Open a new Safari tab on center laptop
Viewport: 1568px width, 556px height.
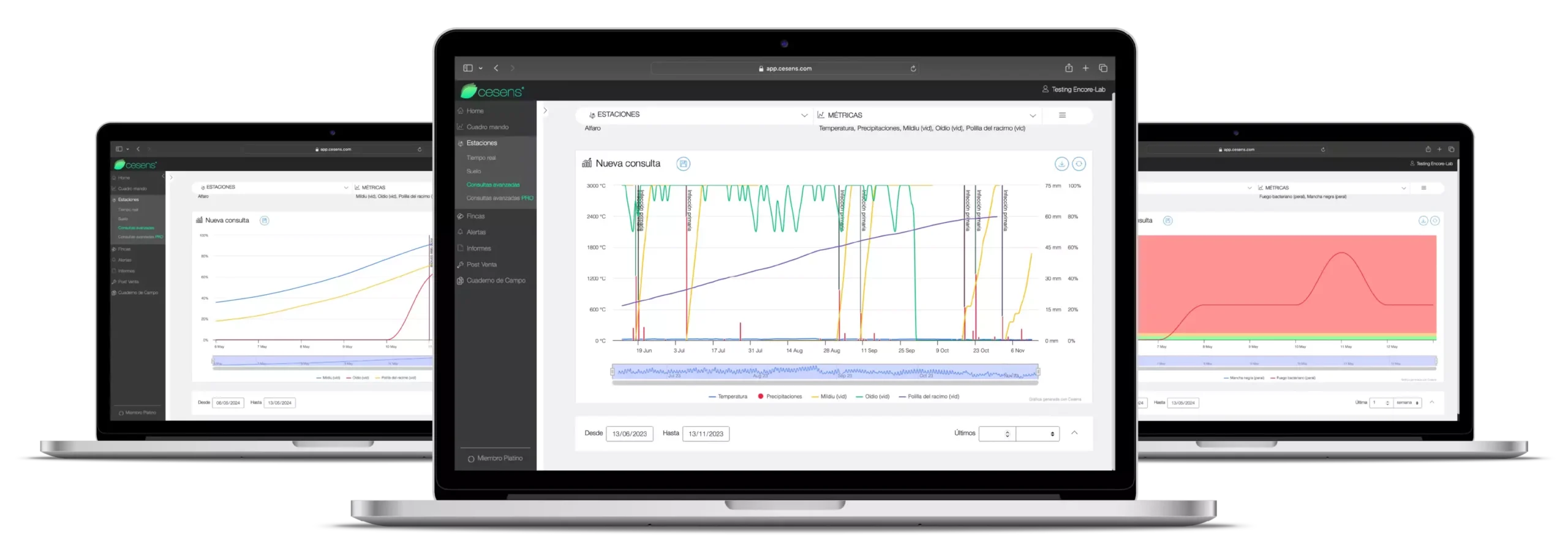pyautogui.click(x=1085, y=68)
